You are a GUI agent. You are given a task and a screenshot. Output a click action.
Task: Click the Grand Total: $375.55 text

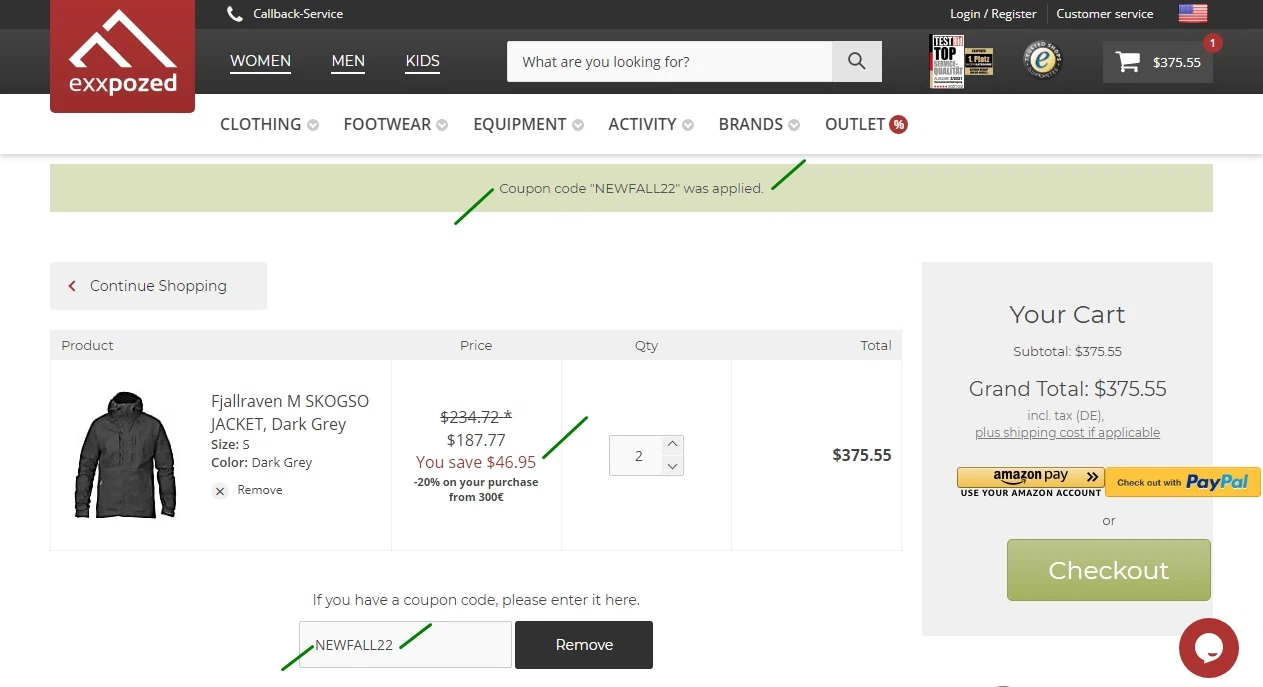pyautogui.click(x=1067, y=389)
